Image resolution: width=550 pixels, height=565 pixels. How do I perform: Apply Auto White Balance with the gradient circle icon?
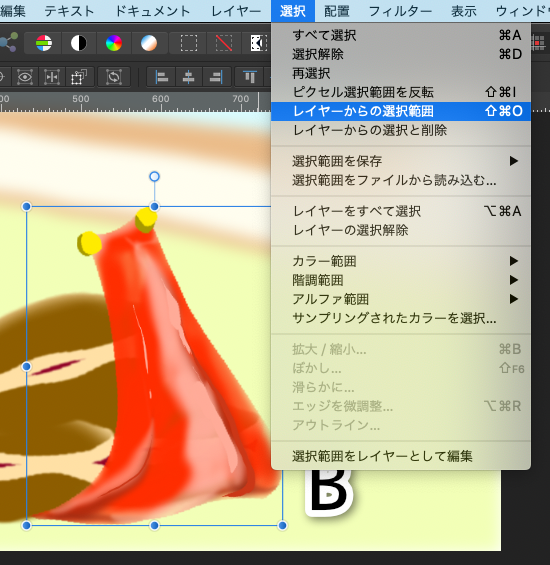tap(149, 43)
